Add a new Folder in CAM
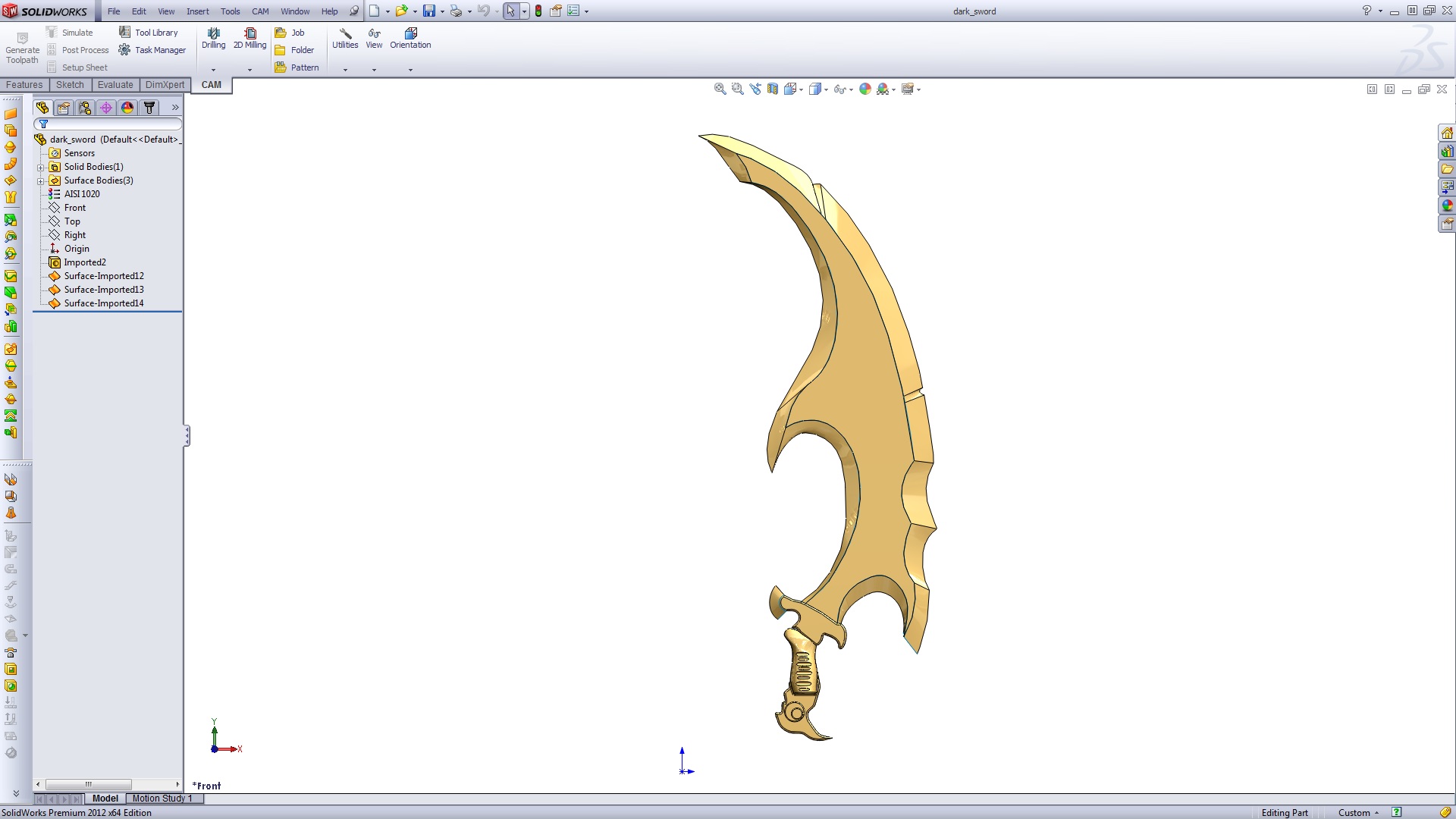The image size is (1456, 819). (x=293, y=50)
